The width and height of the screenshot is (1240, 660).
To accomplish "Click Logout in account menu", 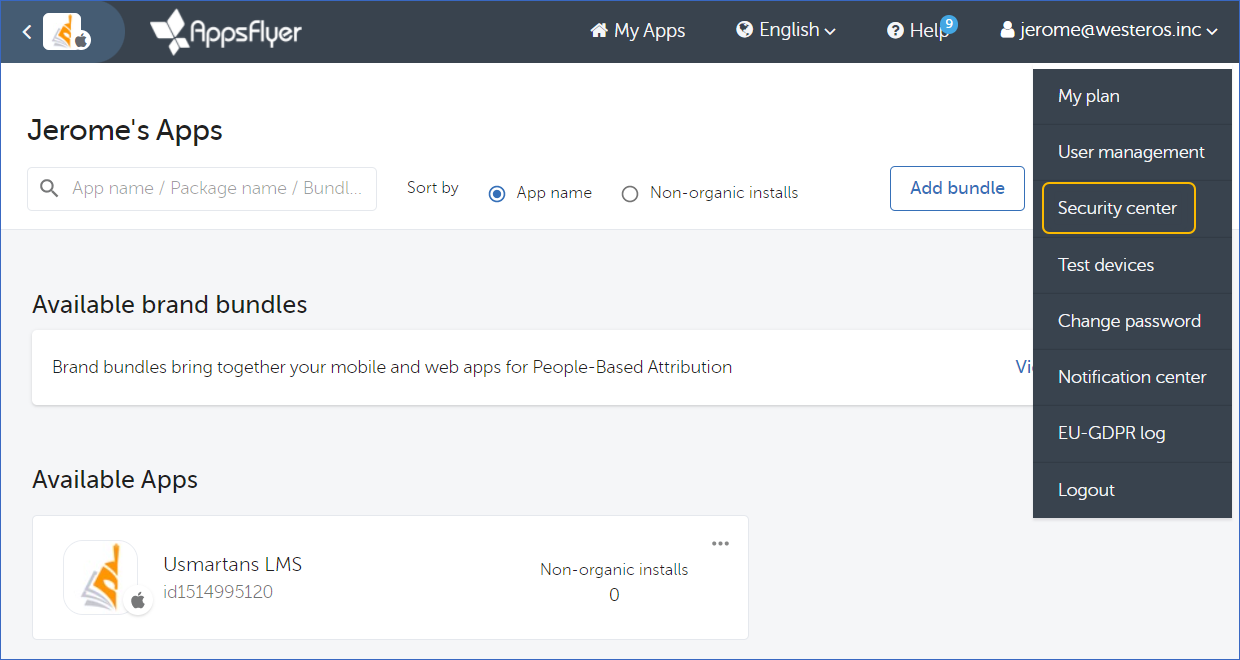I will pos(1132,490).
